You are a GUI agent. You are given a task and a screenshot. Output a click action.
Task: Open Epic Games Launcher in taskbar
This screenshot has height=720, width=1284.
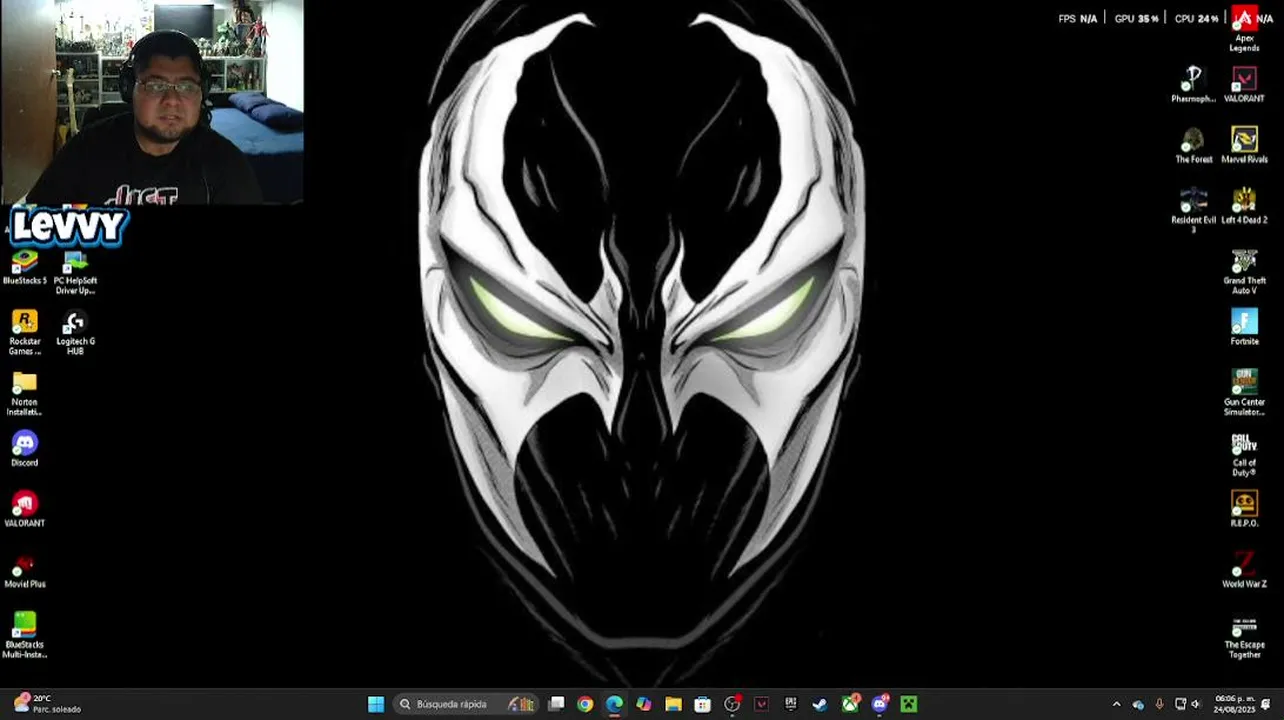click(x=791, y=704)
